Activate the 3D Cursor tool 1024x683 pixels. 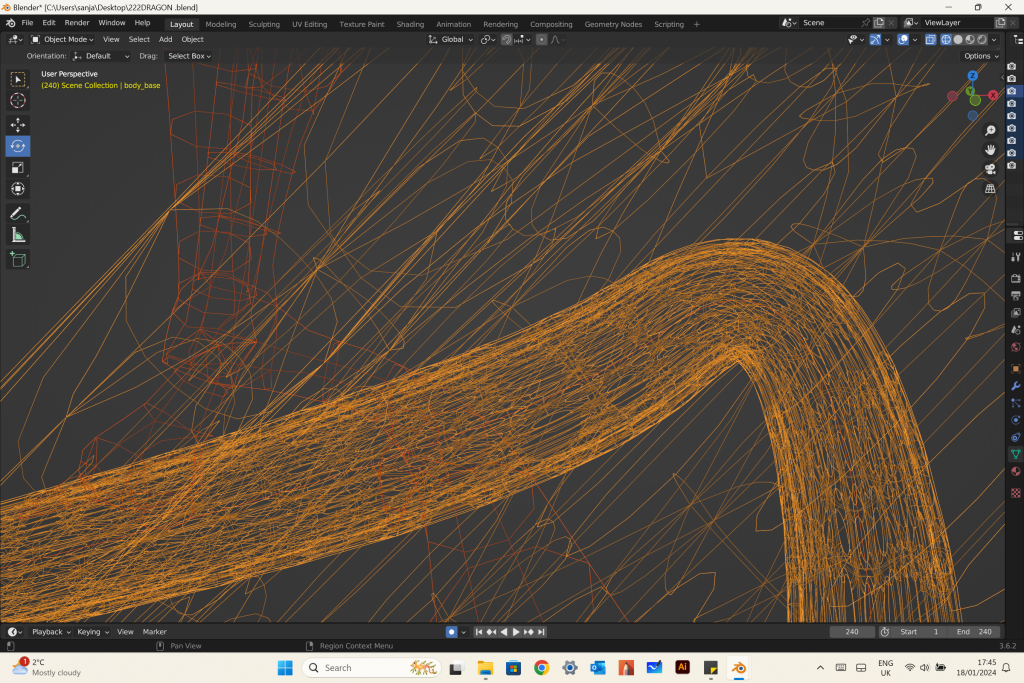pos(18,101)
